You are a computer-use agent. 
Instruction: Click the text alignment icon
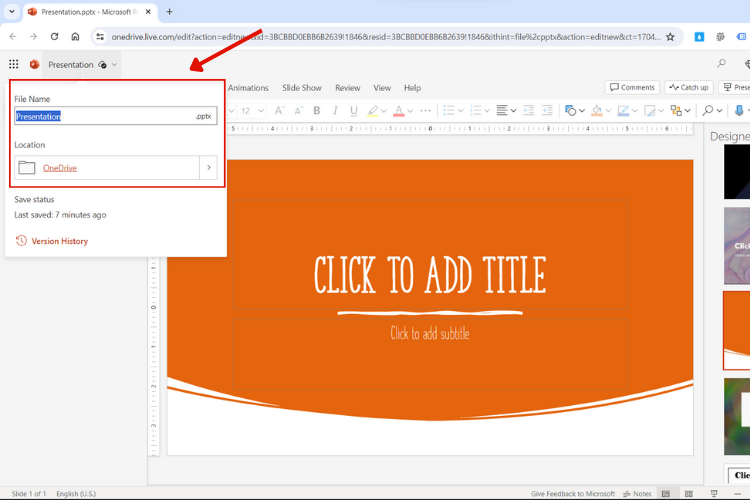(502, 111)
